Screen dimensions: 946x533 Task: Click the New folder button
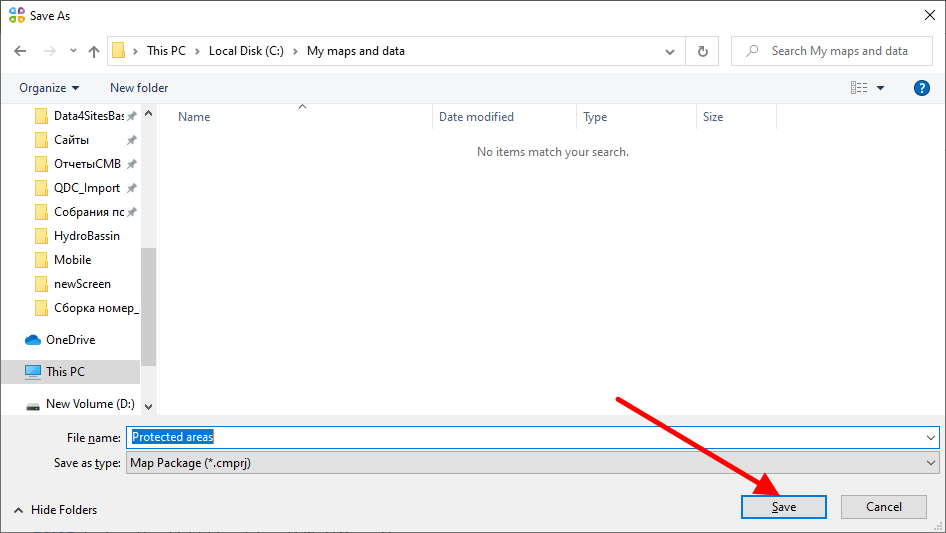pyautogui.click(x=139, y=88)
